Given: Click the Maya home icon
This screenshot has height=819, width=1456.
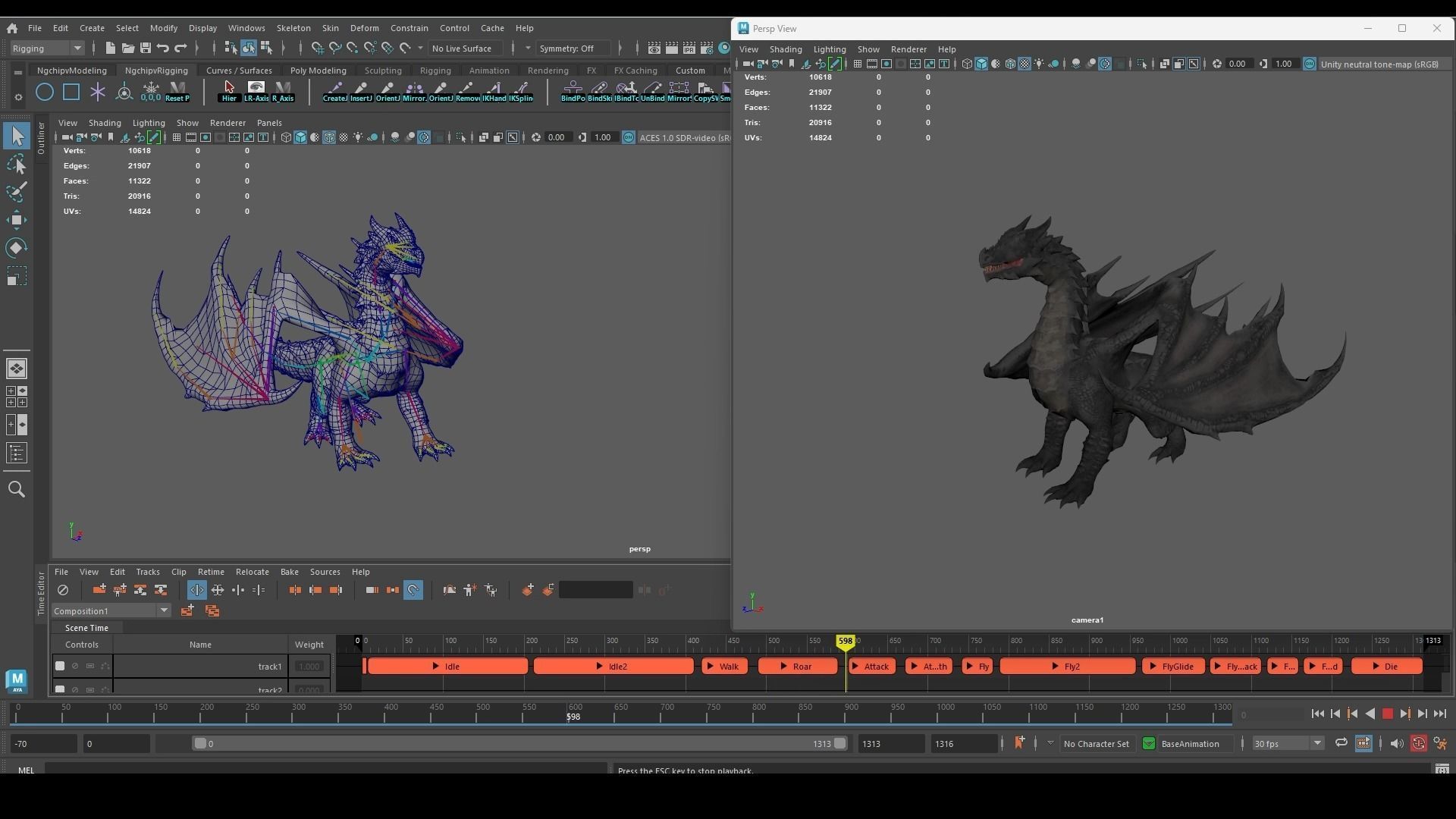Looking at the screenshot, I should (12, 28).
